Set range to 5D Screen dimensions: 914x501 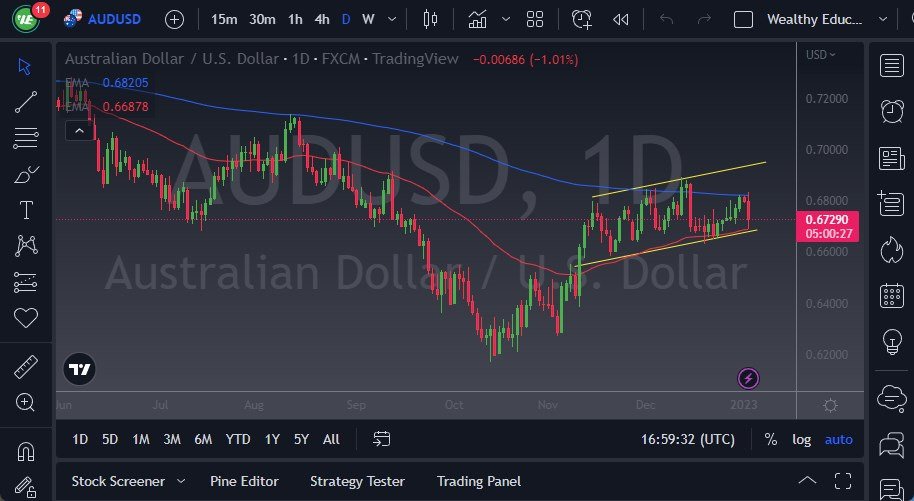click(110, 439)
